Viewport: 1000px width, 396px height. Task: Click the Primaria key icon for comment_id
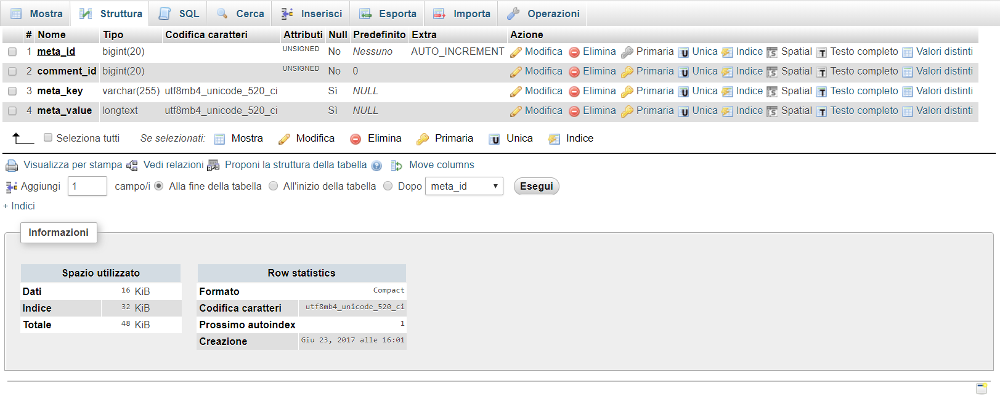(627, 72)
